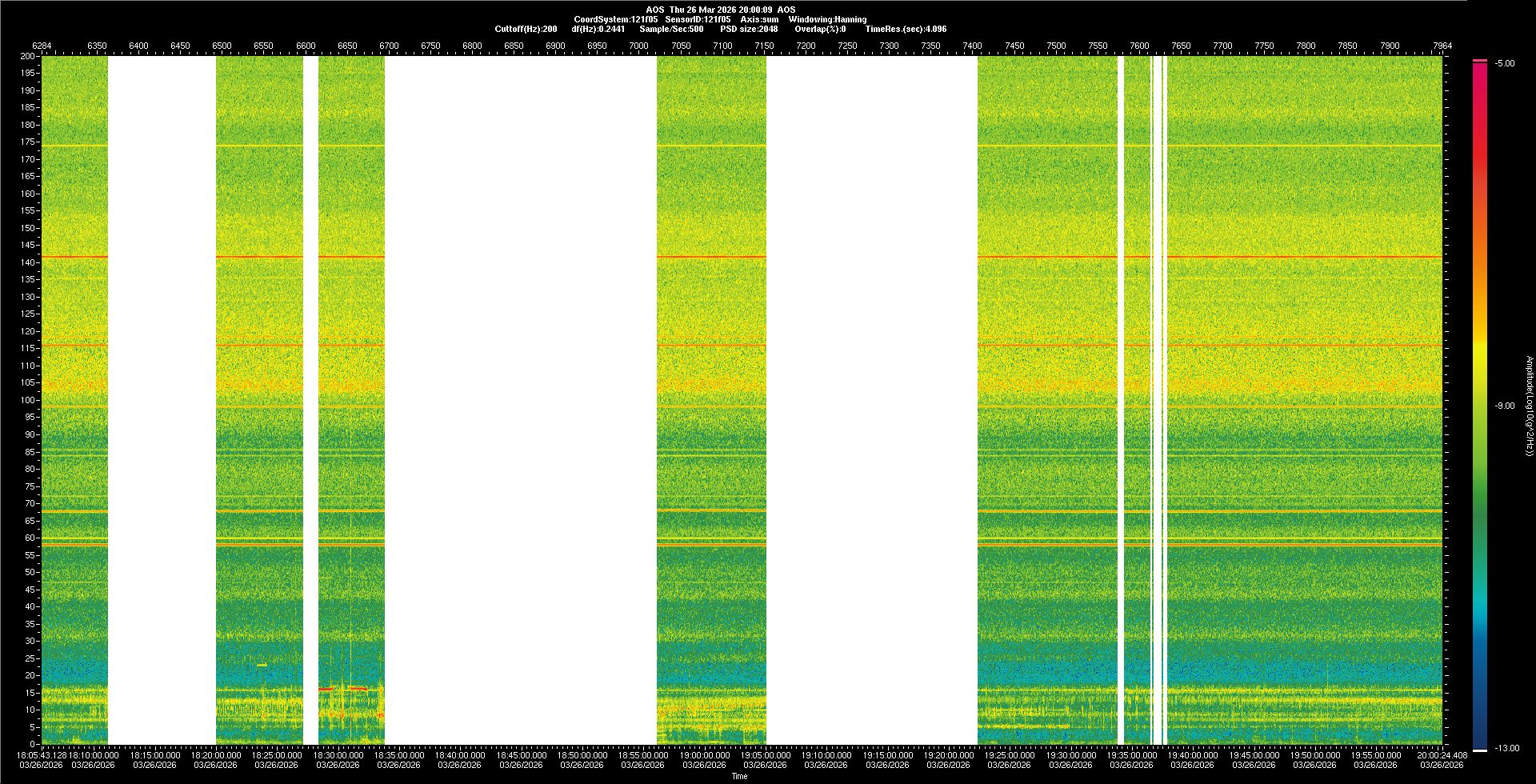1536x784 pixels.
Task: Click the 200 Hz frequency axis label
Action: 27,57
